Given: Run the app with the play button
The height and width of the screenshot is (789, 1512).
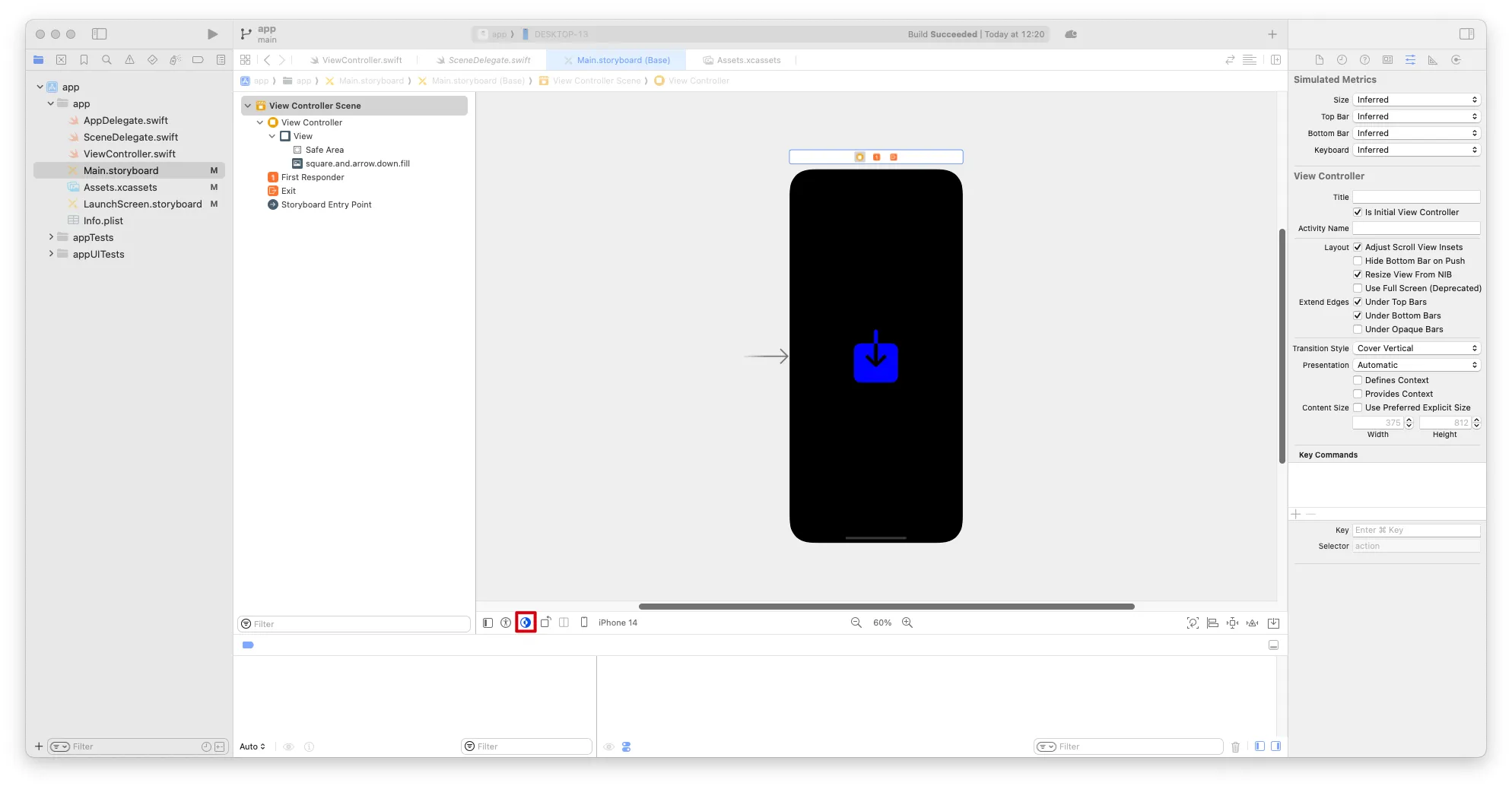Looking at the screenshot, I should [212, 34].
